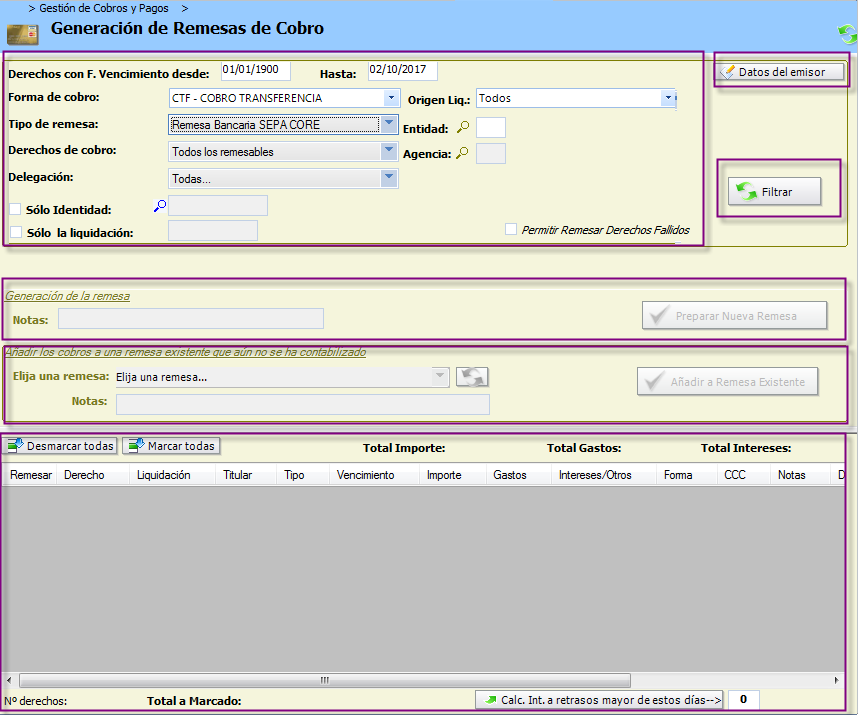Open Tipo de remesa dropdown
This screenshot has width=858, height=715.
tap(389, 124)
